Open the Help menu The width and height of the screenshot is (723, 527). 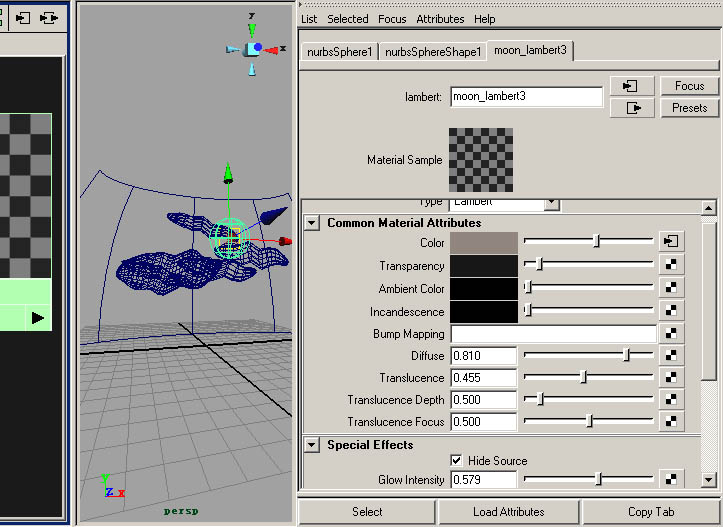[x=485, y=19]
